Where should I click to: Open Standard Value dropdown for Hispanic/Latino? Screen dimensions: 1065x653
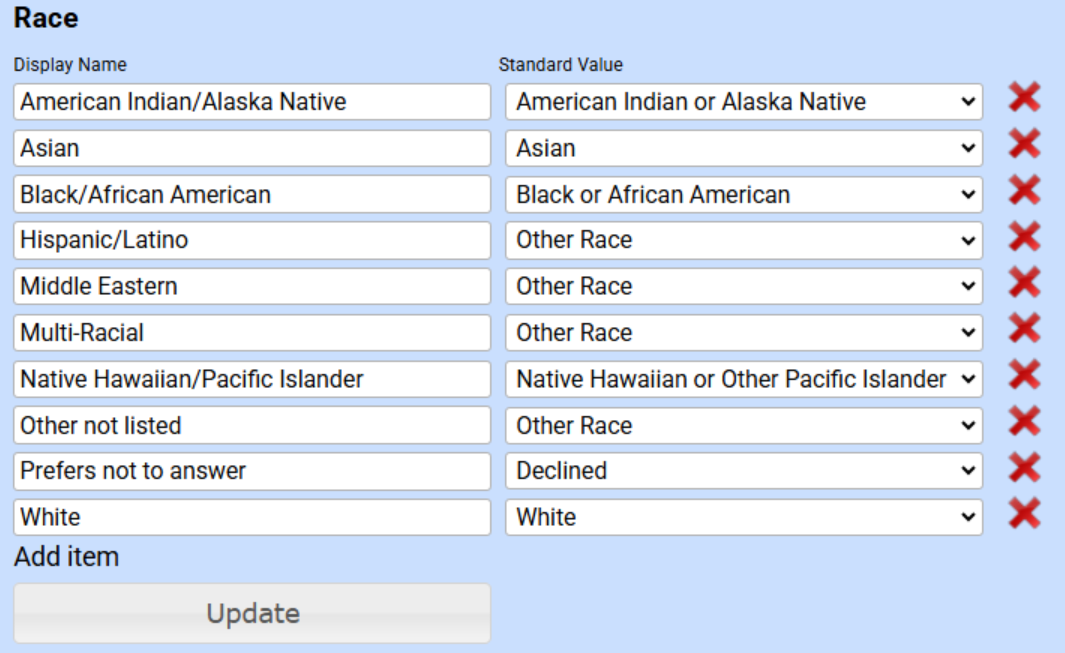click(744, 241)
